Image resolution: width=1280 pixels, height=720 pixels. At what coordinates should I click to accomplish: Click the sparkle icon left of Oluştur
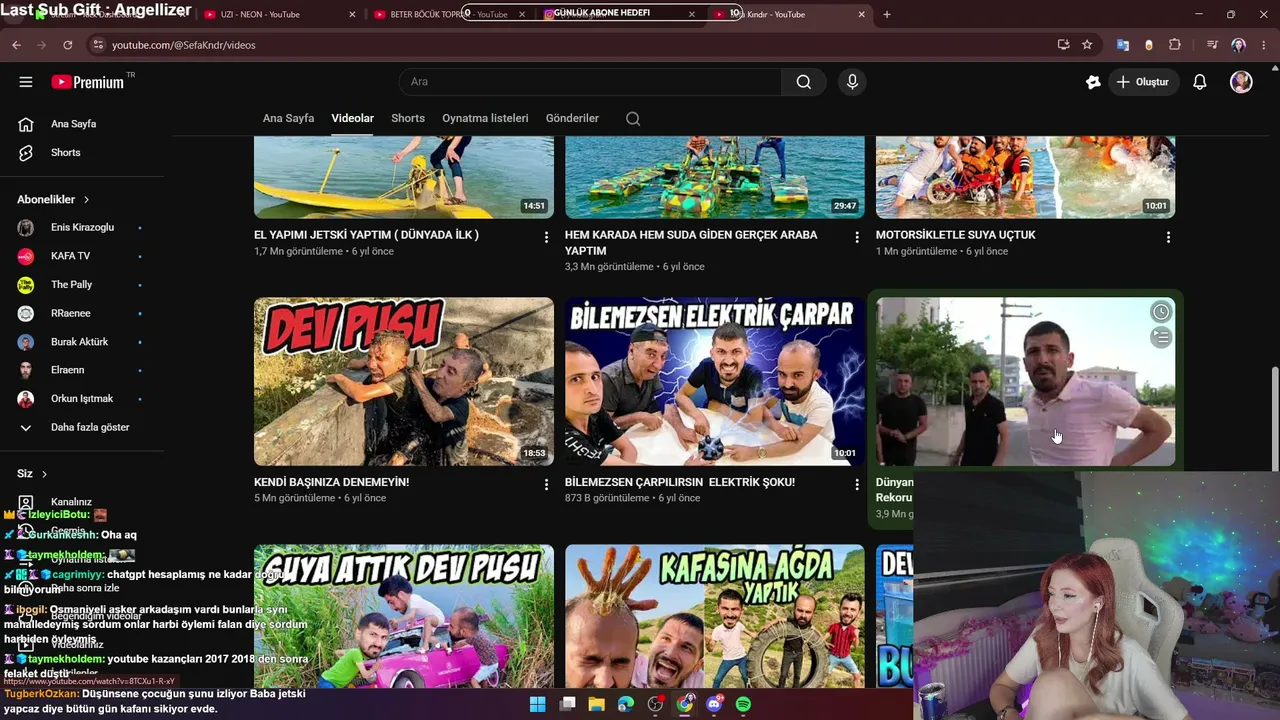1093,82
